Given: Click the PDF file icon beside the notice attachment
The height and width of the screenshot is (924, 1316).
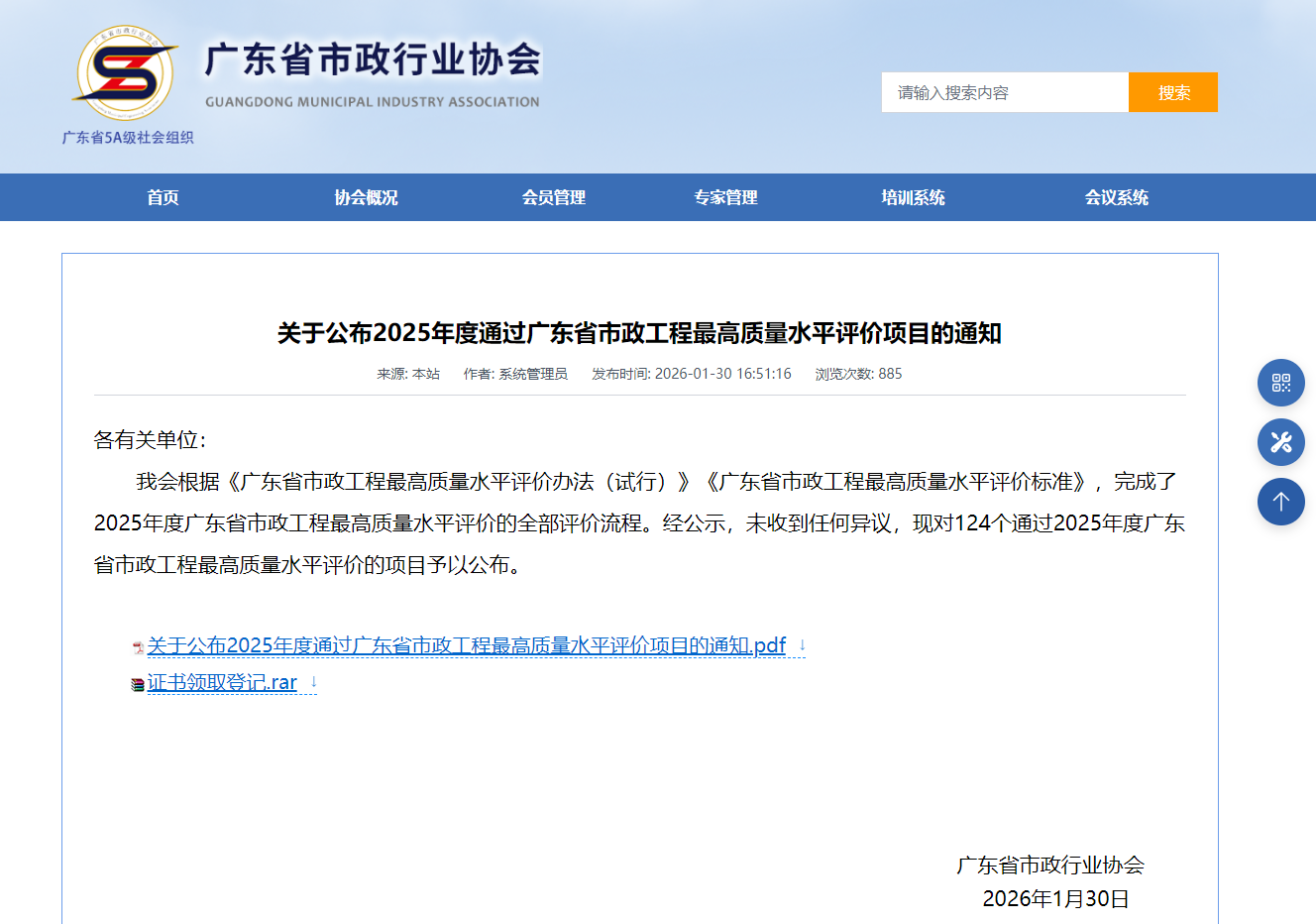Looking at the screenshot, I should (x=138, y=647).
